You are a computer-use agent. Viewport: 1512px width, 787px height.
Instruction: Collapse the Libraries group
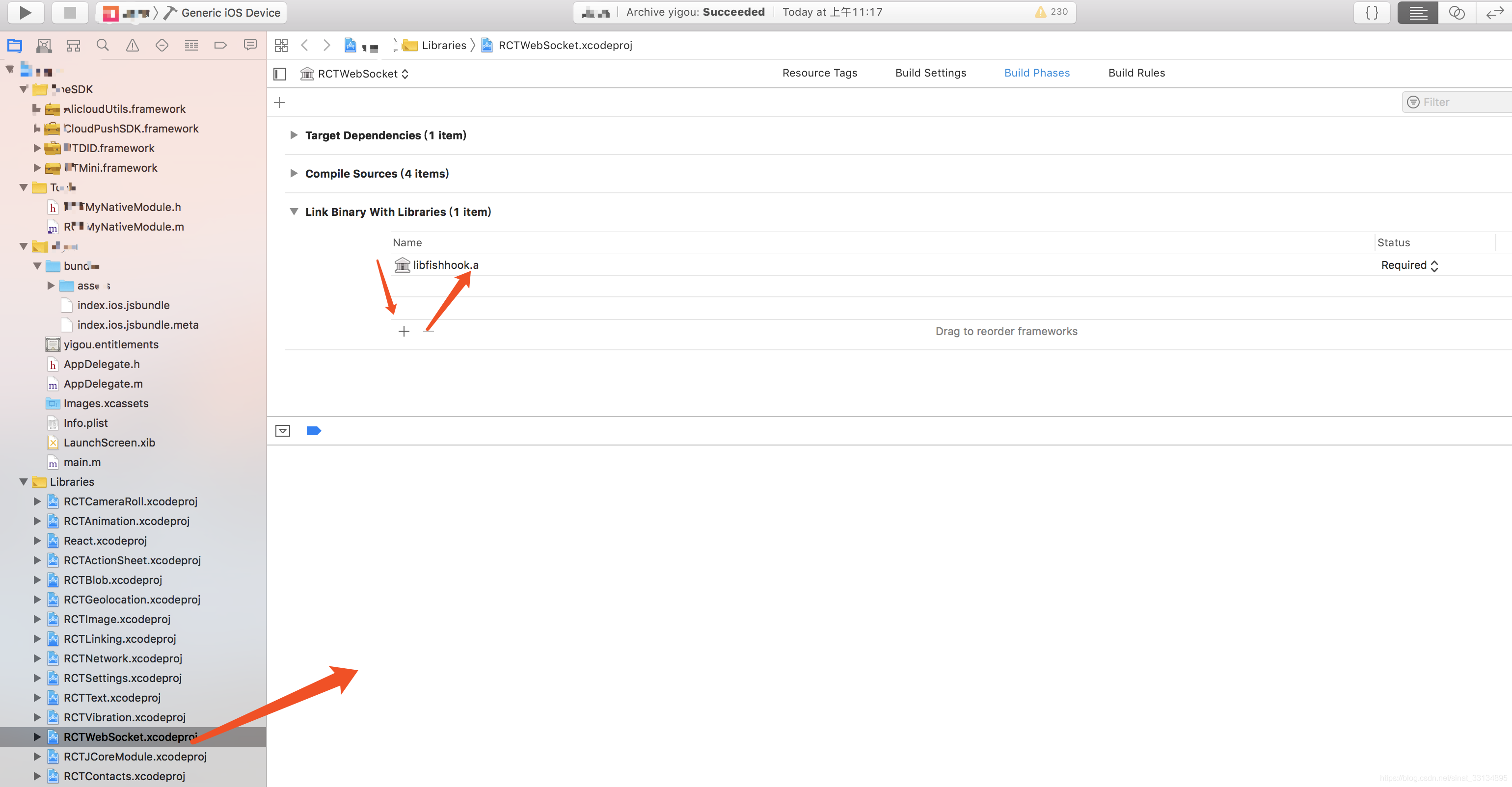(x=24, y=482)
